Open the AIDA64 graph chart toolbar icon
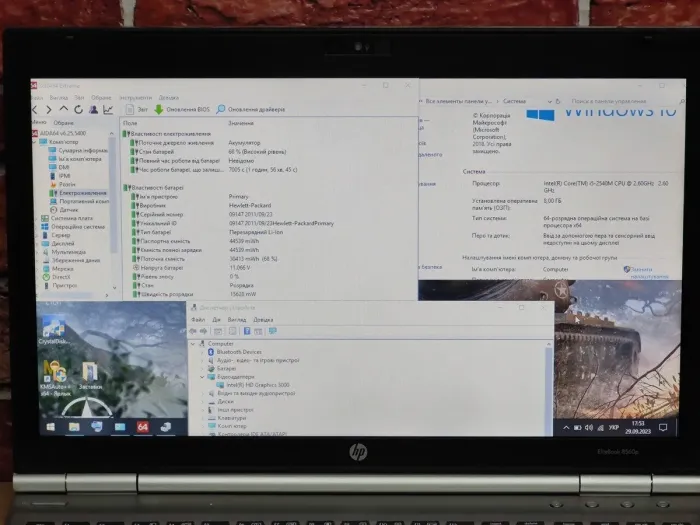700x525 pixels. point(108,109)
